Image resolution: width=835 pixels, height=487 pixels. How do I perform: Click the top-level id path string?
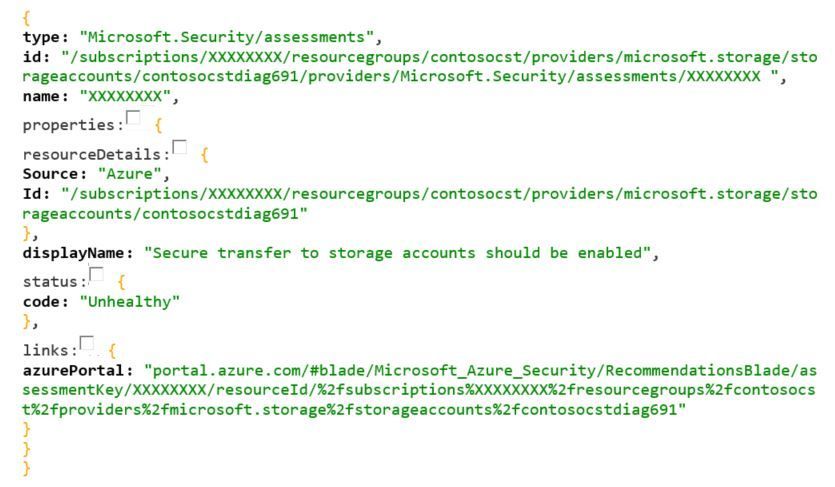tap(420, 67)
